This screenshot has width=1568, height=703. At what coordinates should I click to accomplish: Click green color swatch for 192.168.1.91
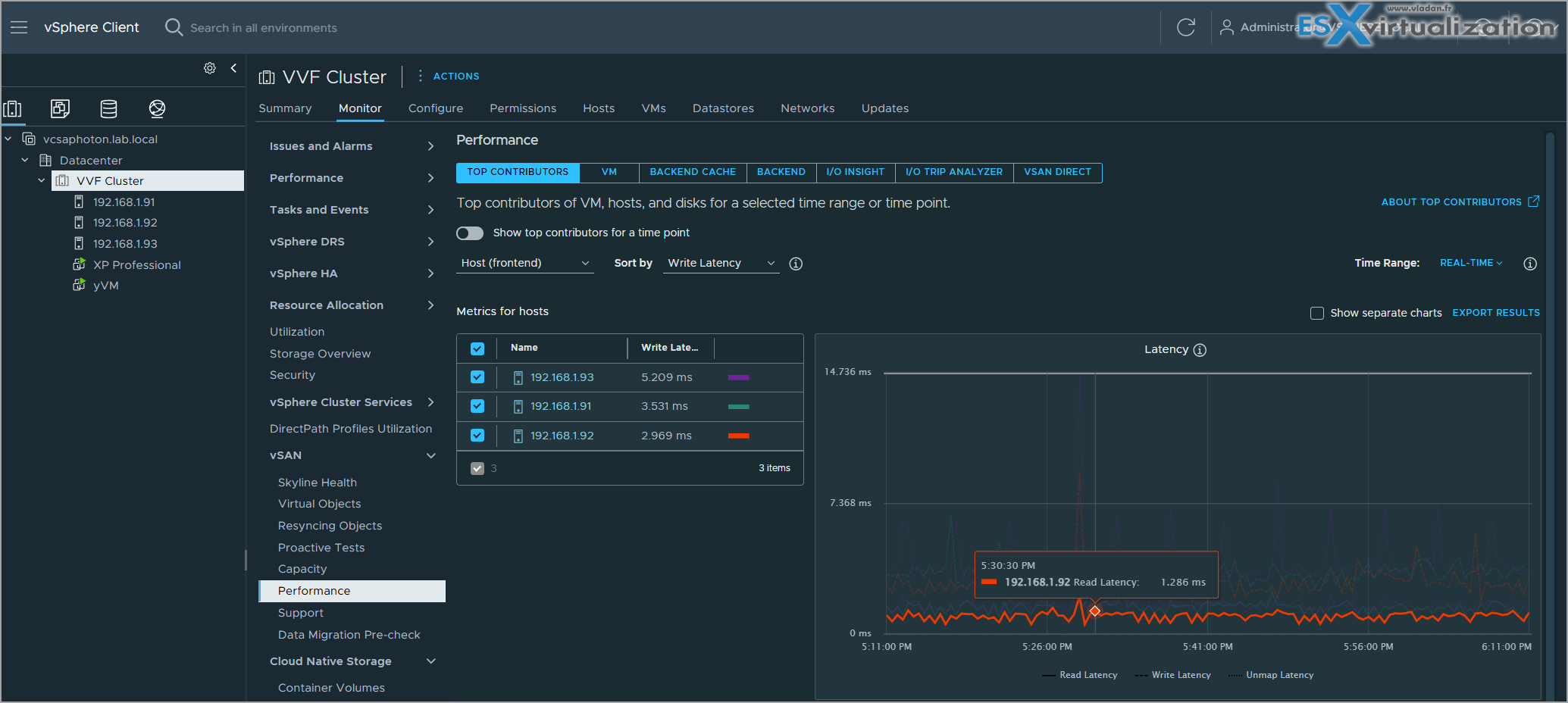point(739,407)
